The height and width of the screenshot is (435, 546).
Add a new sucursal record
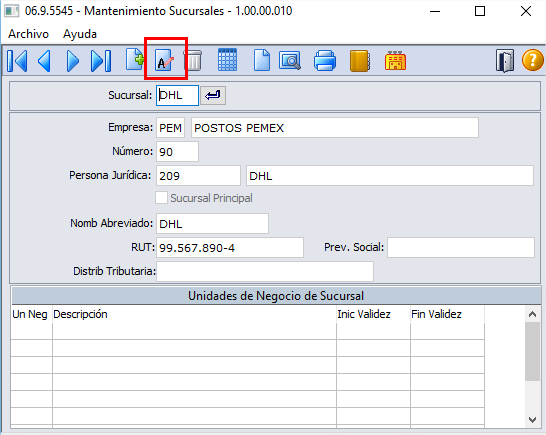pos(135,60)
